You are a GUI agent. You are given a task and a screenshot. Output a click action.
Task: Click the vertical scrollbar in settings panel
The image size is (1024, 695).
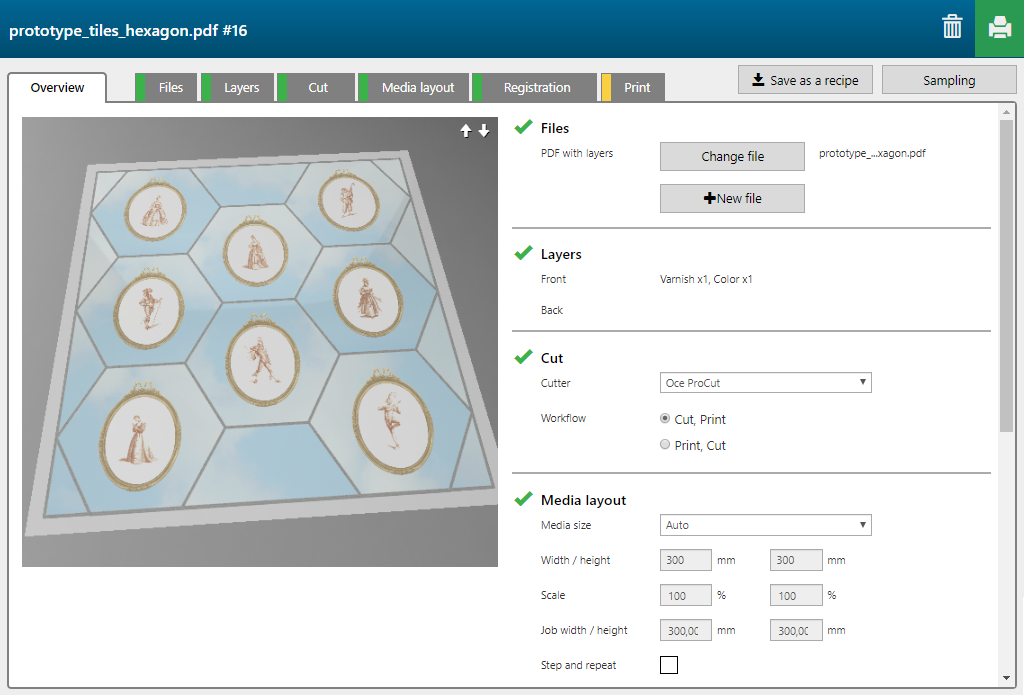click(1005, 270)
